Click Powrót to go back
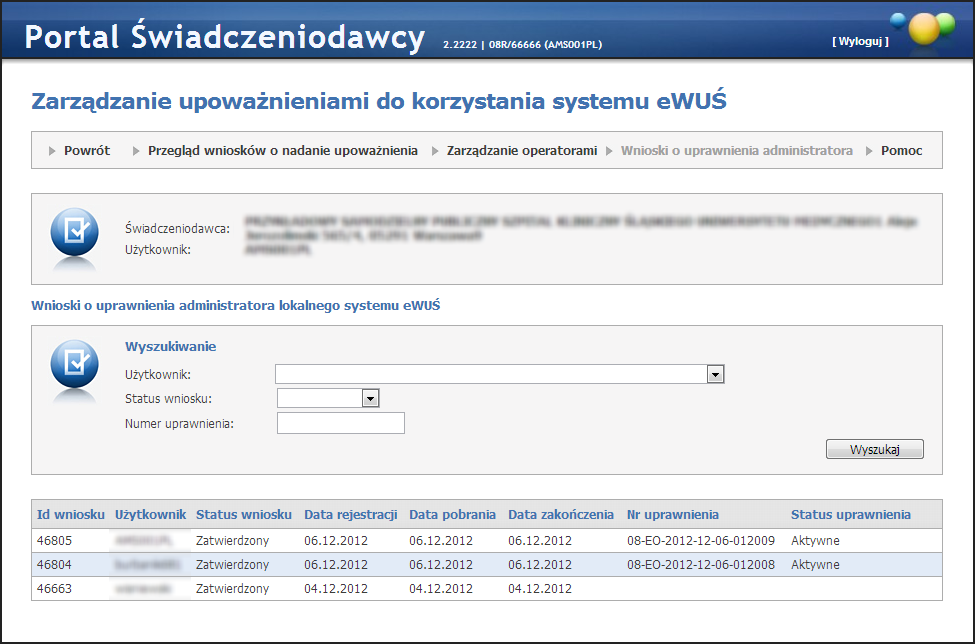 87,151
